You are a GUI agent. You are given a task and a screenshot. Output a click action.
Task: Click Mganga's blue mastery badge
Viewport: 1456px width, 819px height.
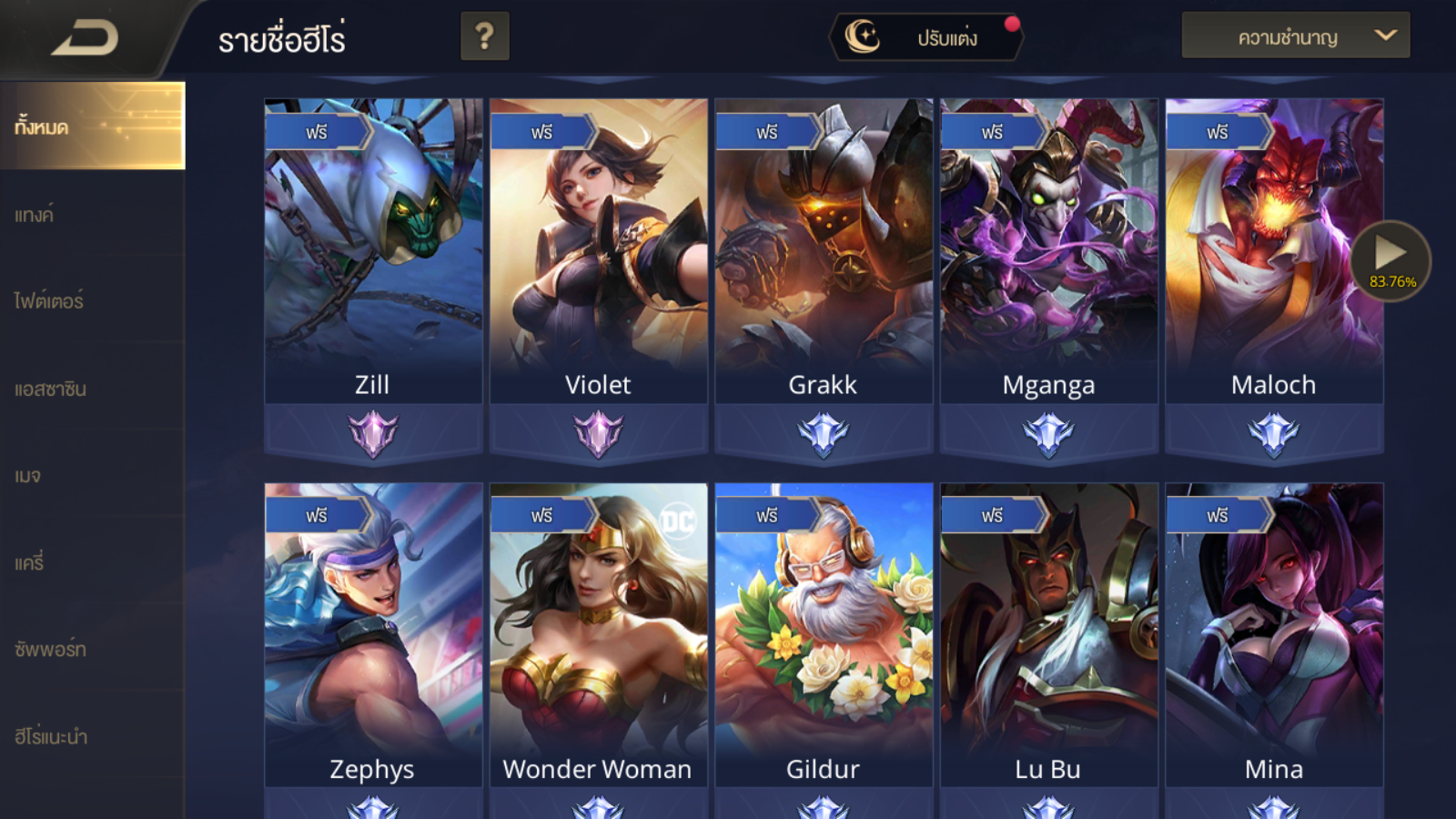[1048, 433]
